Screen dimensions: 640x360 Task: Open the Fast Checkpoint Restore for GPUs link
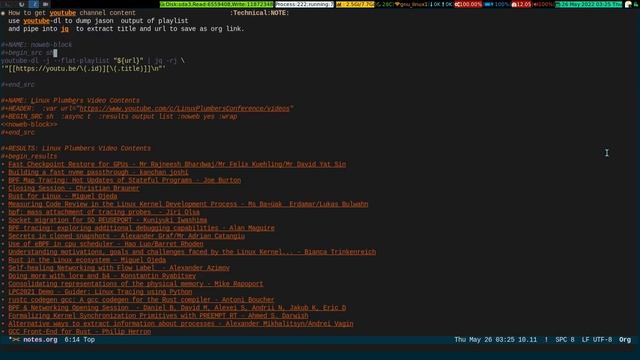point(177,164)
